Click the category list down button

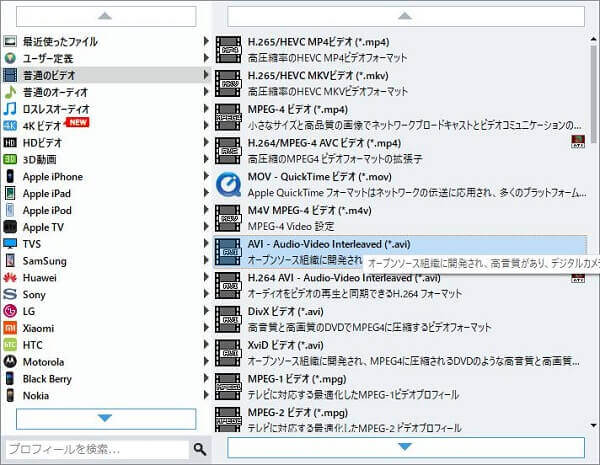106,419
